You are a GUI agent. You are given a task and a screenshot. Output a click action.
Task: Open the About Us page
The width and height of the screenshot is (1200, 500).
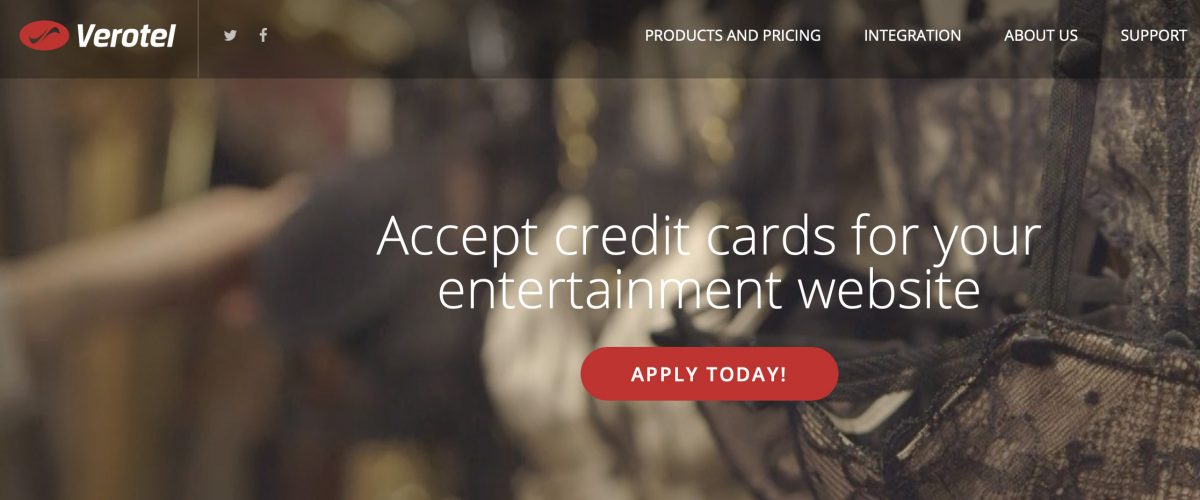pyautogui.click(x=1041, y=35)
